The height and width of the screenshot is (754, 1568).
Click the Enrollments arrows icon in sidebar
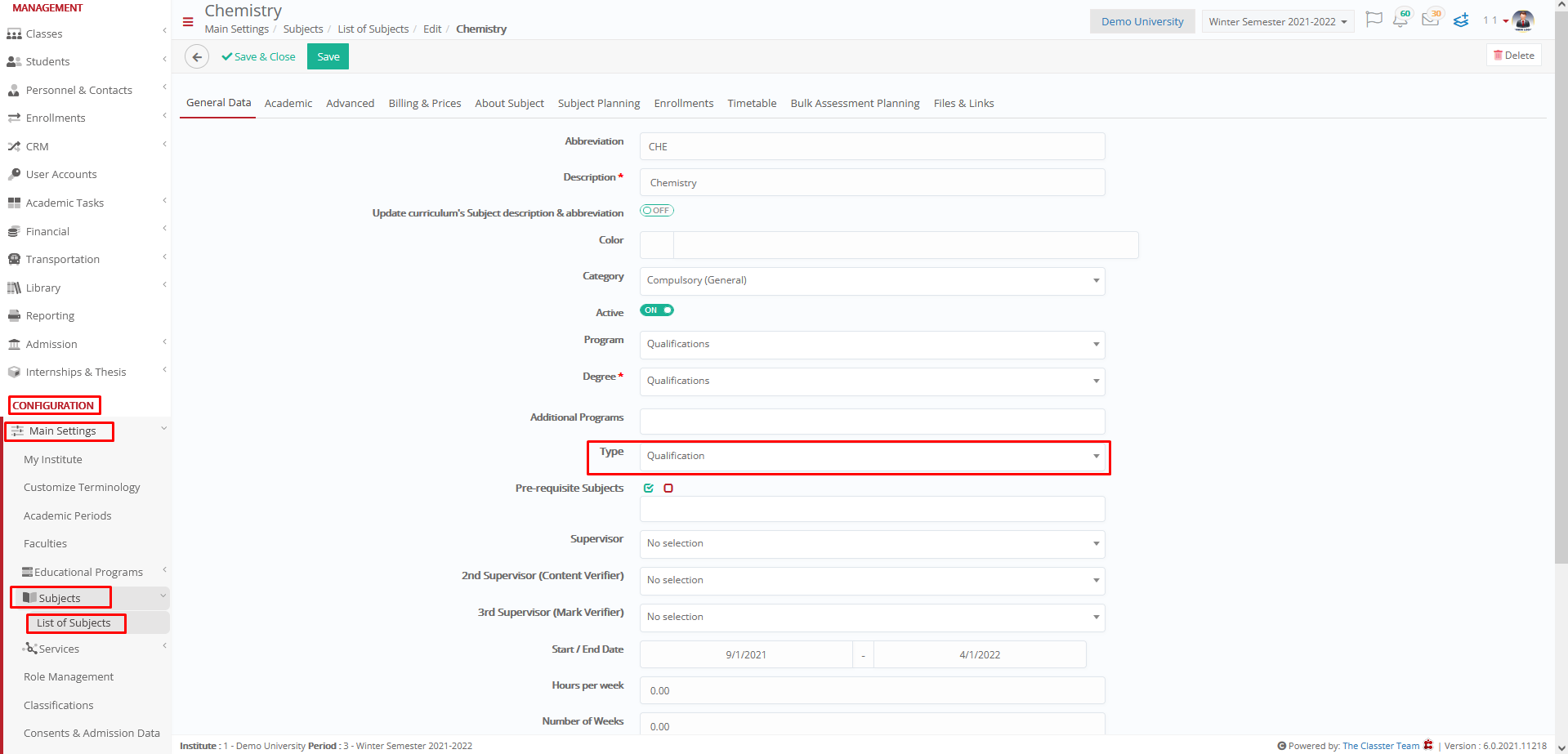[14, 118]
